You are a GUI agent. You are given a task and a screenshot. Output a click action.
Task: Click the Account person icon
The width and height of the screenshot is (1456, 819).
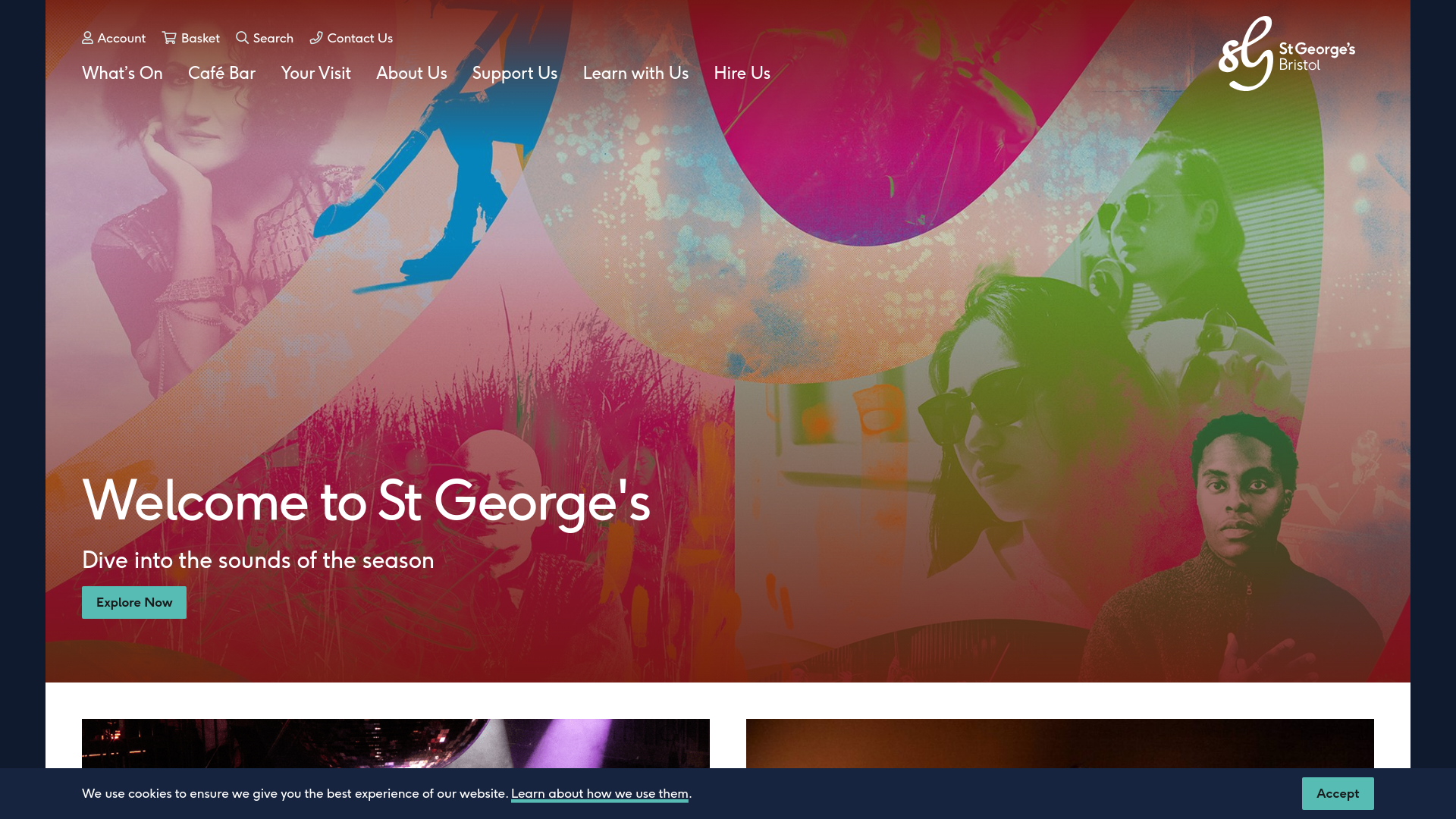pos(87,38)
